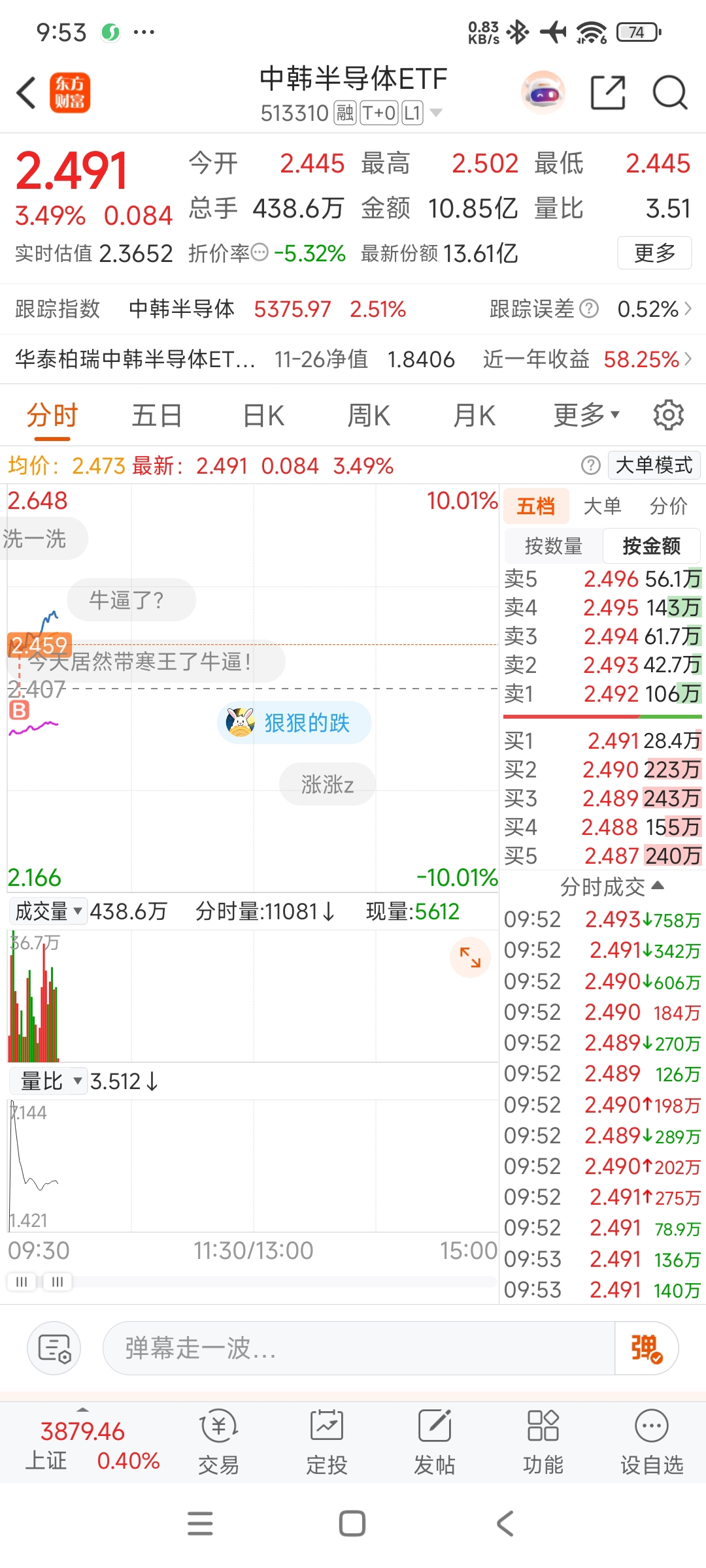This screenshot has width=706, height=1568.
Task: Tap 卖5 2.496 order row
Action: pyautogui.click(x=603, y=578)
